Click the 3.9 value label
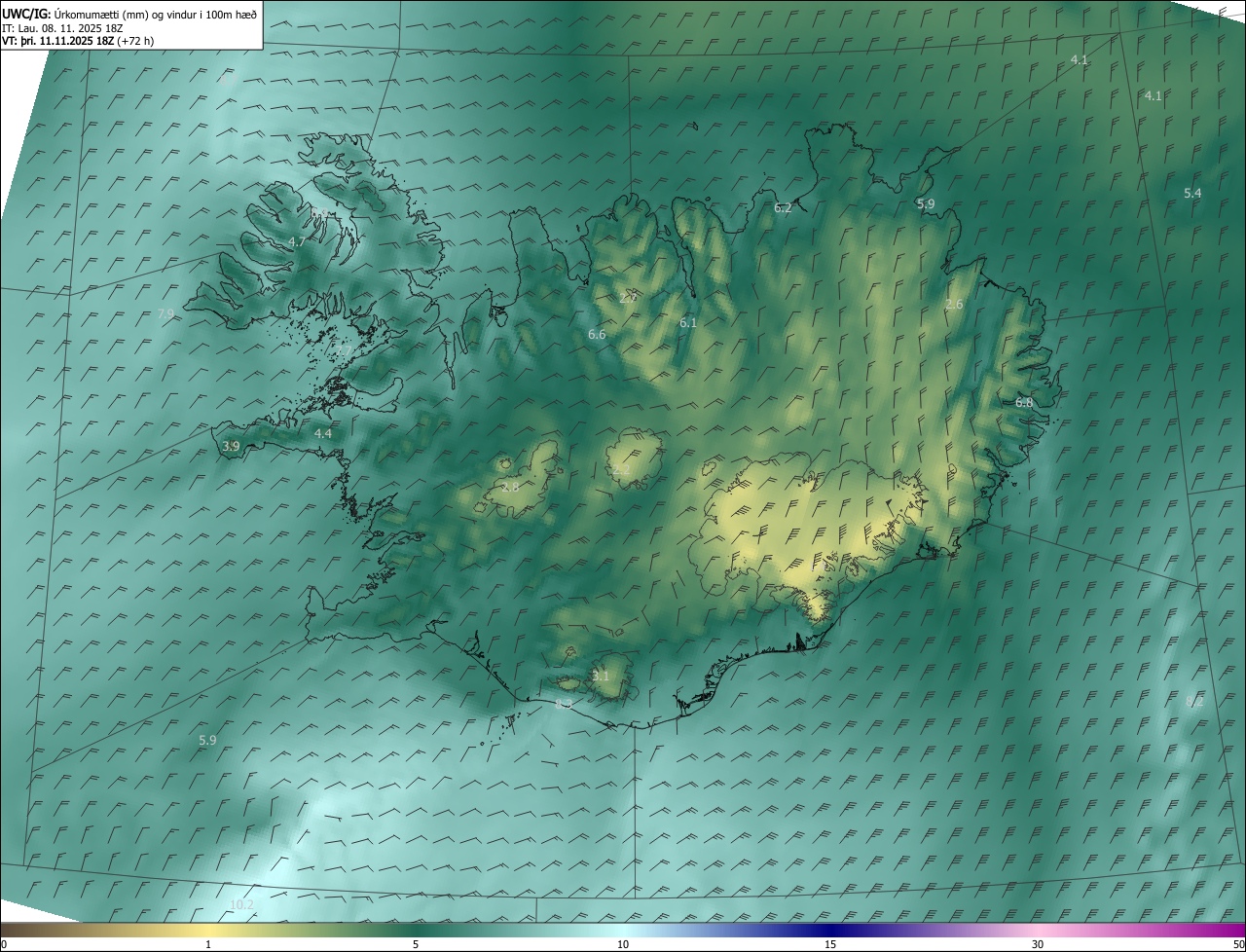 (231, 446)
